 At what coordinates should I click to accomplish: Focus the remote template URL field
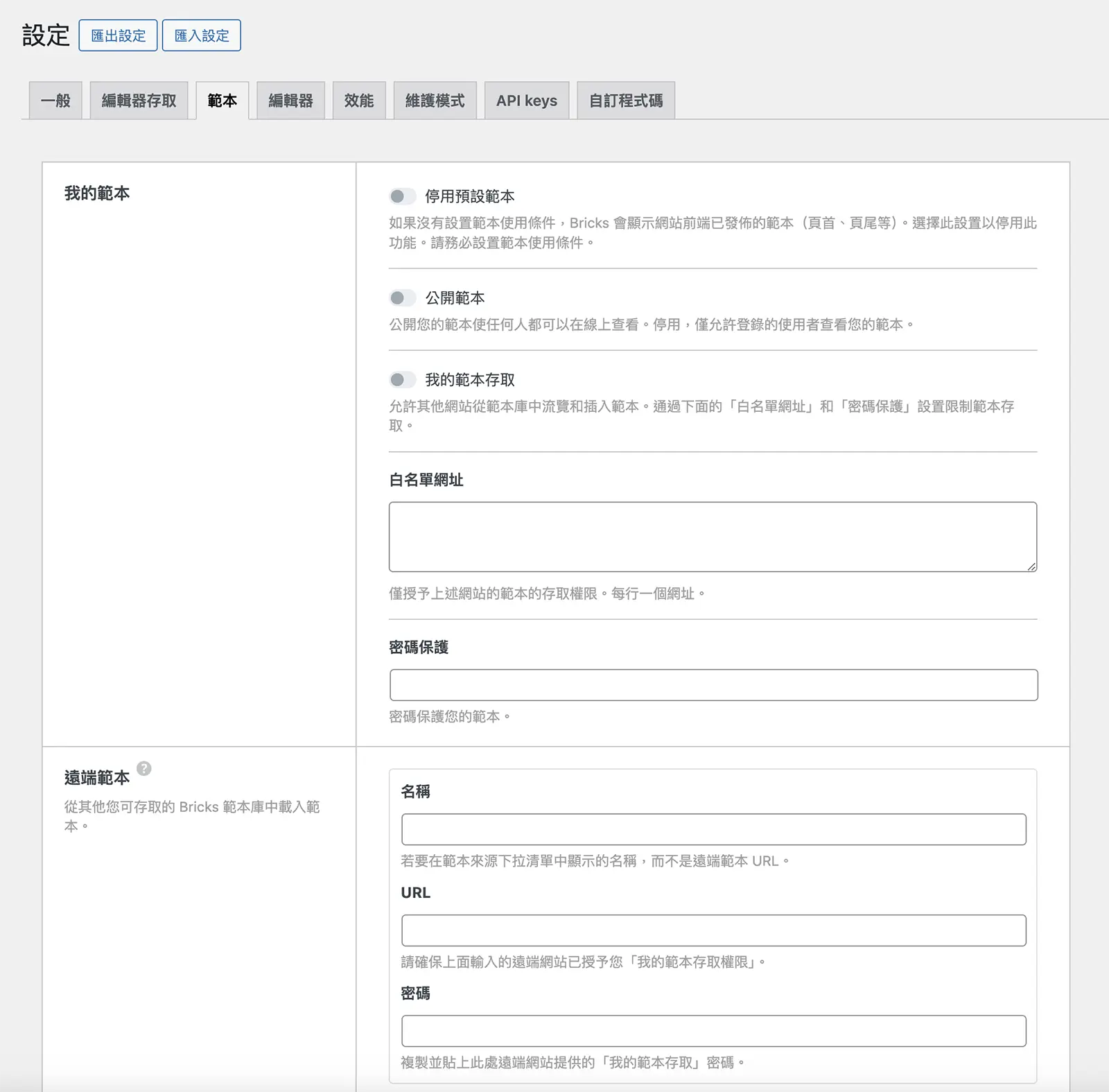[713, 930]
